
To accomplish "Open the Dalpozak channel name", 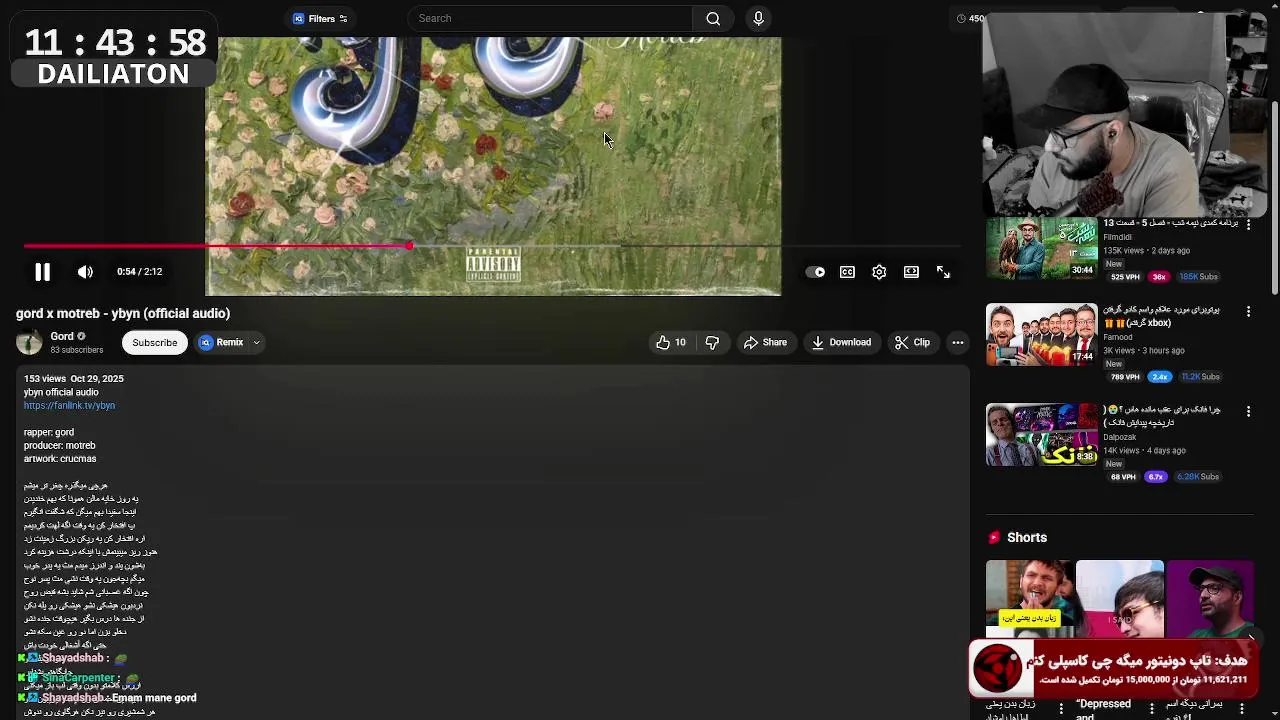I will click(x=1119, y=437).
